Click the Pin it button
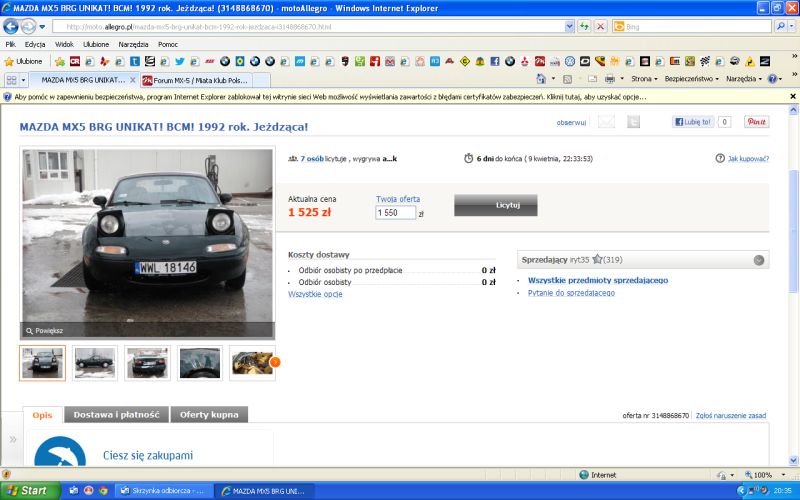Screen dimensions: 800x500 757,121
